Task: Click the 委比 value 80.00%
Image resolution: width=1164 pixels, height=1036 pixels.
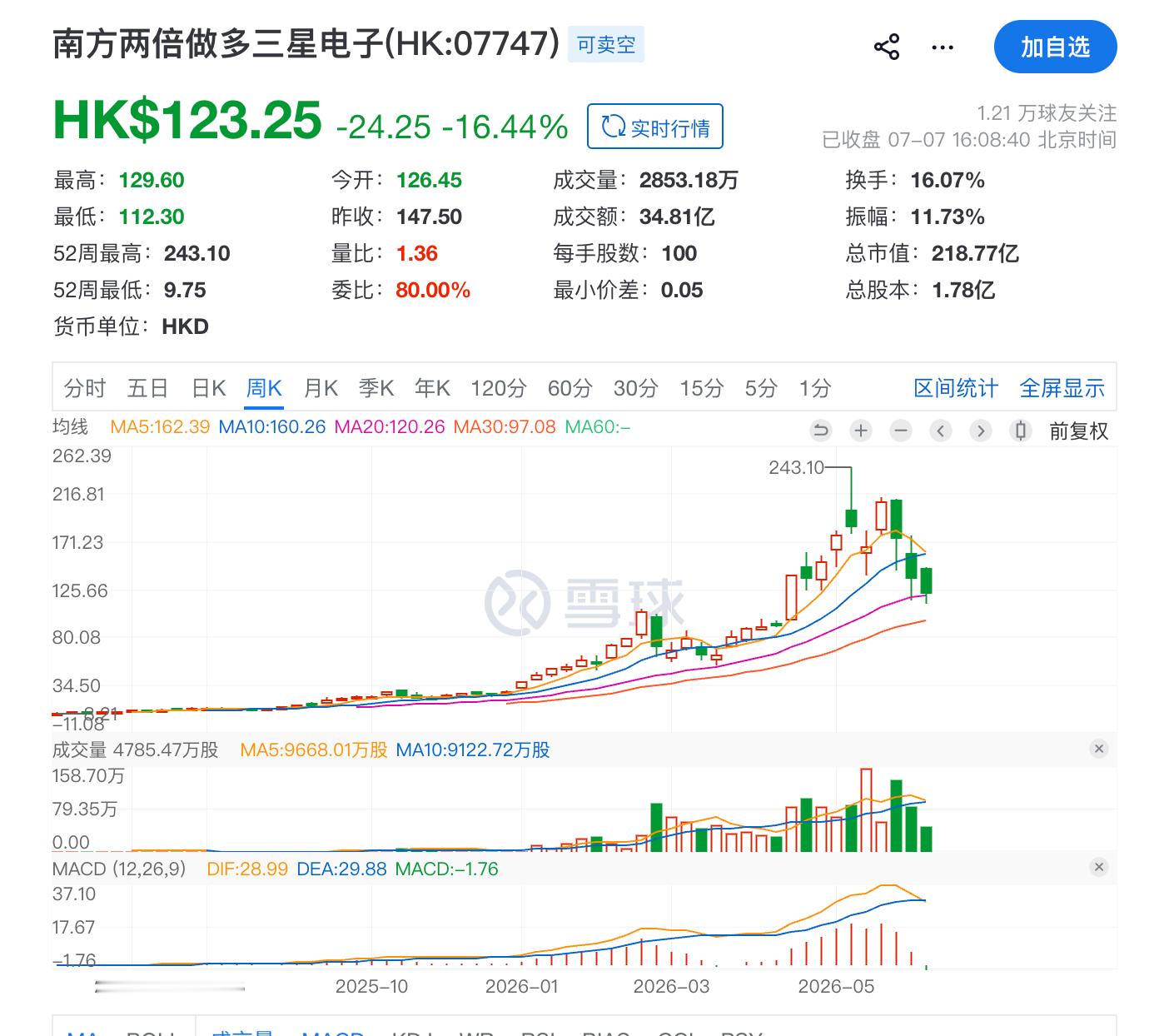Action: 433,290
